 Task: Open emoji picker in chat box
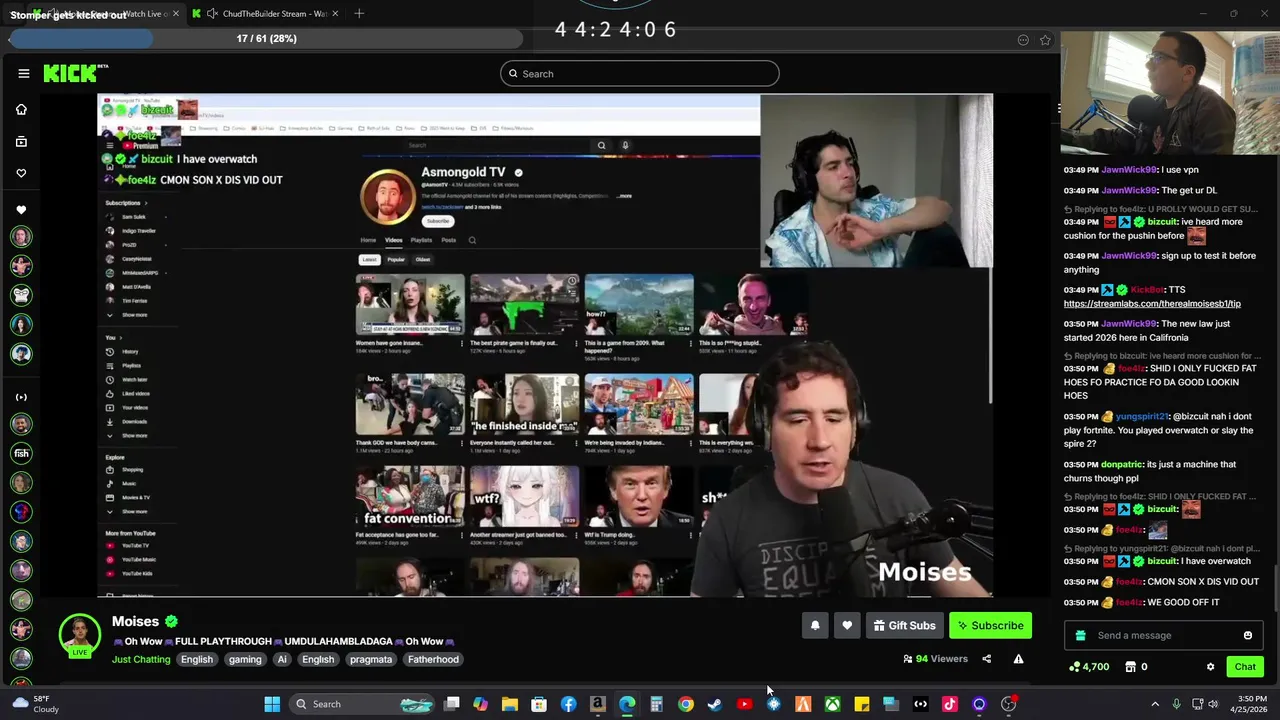[x=1247, y=635]
